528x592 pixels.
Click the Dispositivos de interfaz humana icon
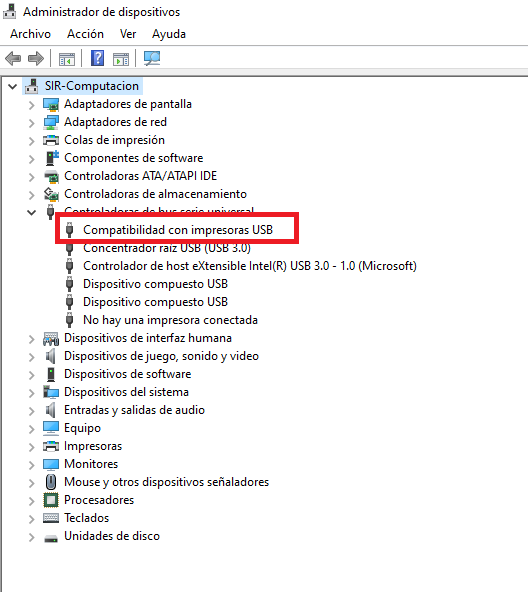(x=51, y=339)
